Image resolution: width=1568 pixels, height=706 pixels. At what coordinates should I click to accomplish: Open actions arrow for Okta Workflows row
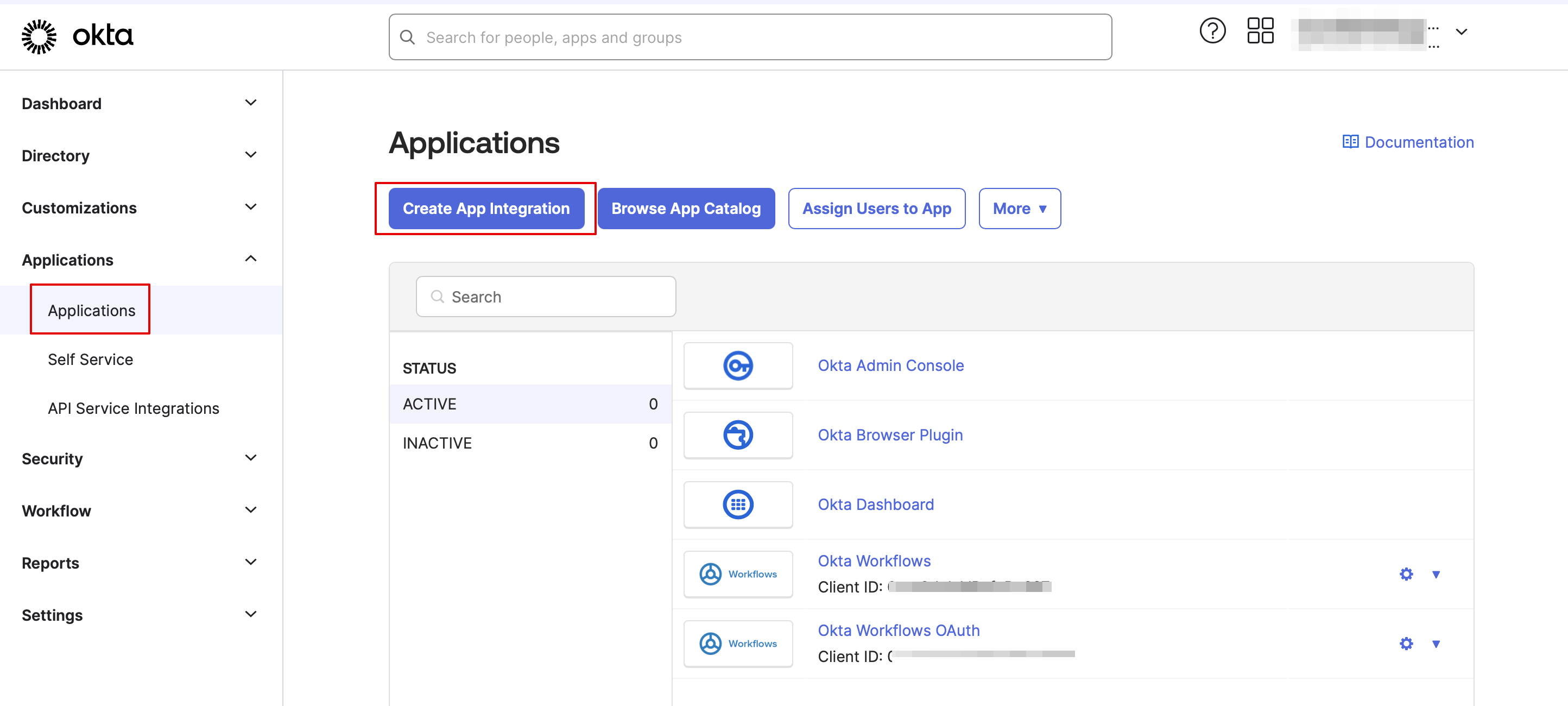tap(1436, 574)
